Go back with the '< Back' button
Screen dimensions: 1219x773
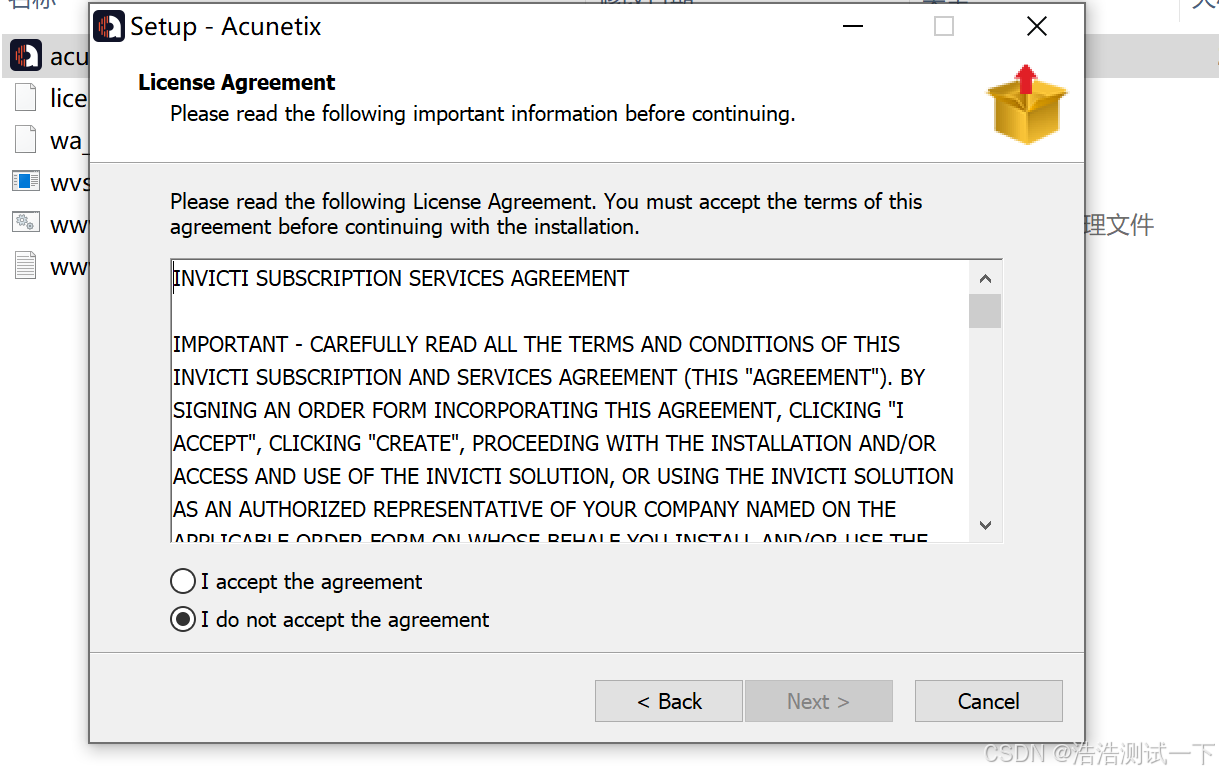[x=669, y=701]
